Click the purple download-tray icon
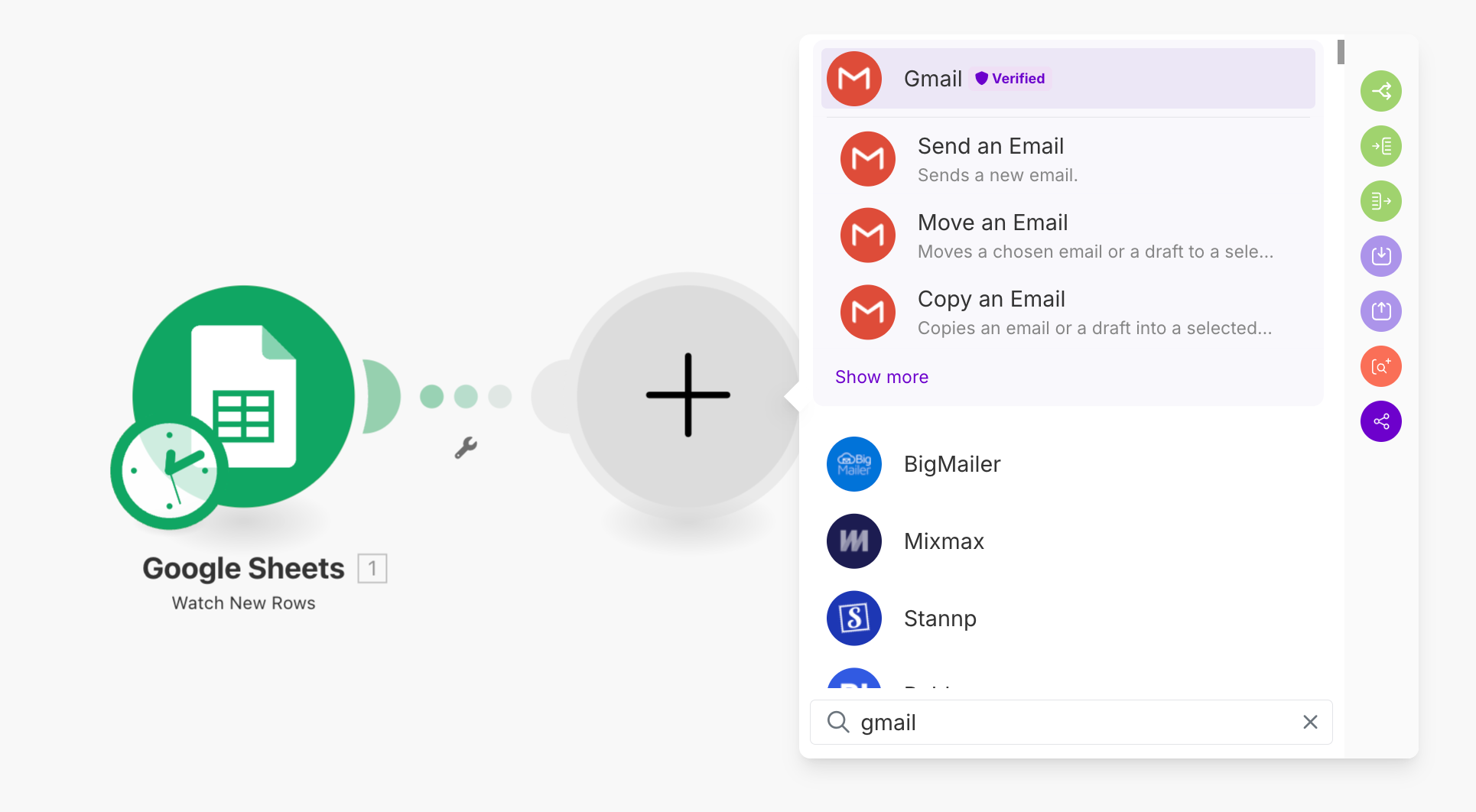The image size is (1476, 812). tap(1381, 256)
